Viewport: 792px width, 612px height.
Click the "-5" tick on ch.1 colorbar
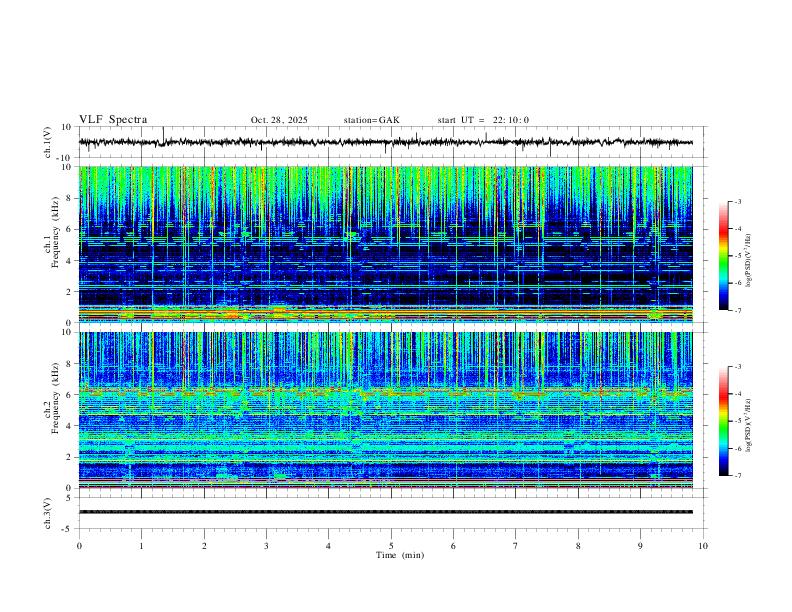pyautogui.click(x=737, y=256)
